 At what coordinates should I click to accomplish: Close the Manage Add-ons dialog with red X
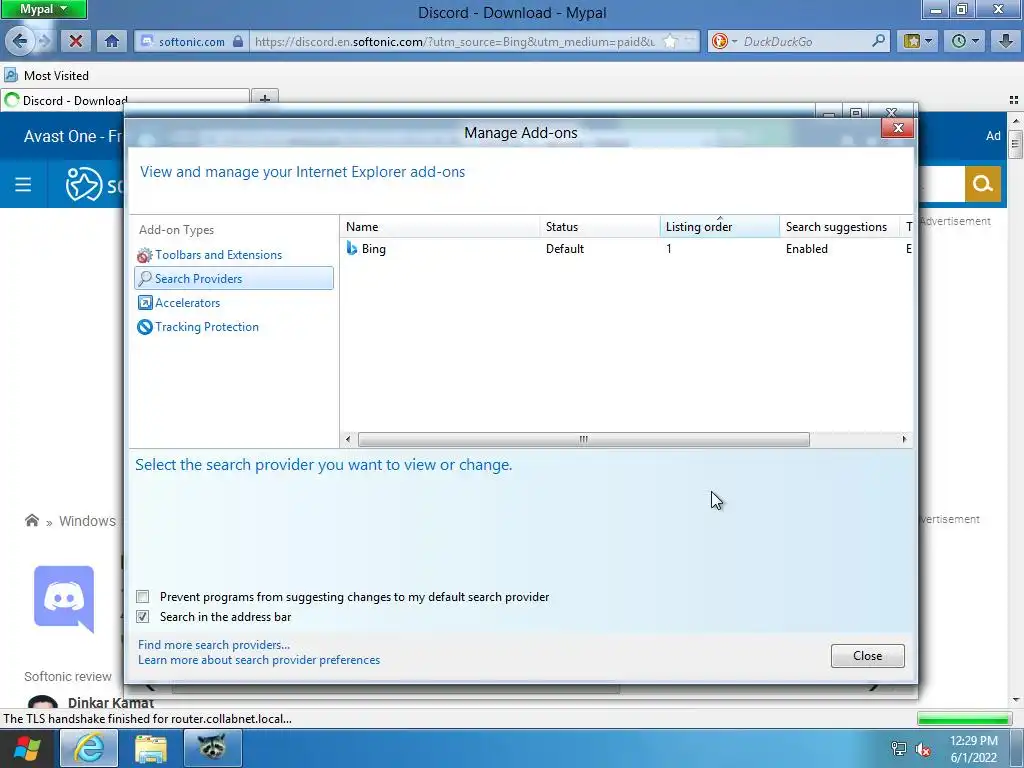click(x=897, y=128)
